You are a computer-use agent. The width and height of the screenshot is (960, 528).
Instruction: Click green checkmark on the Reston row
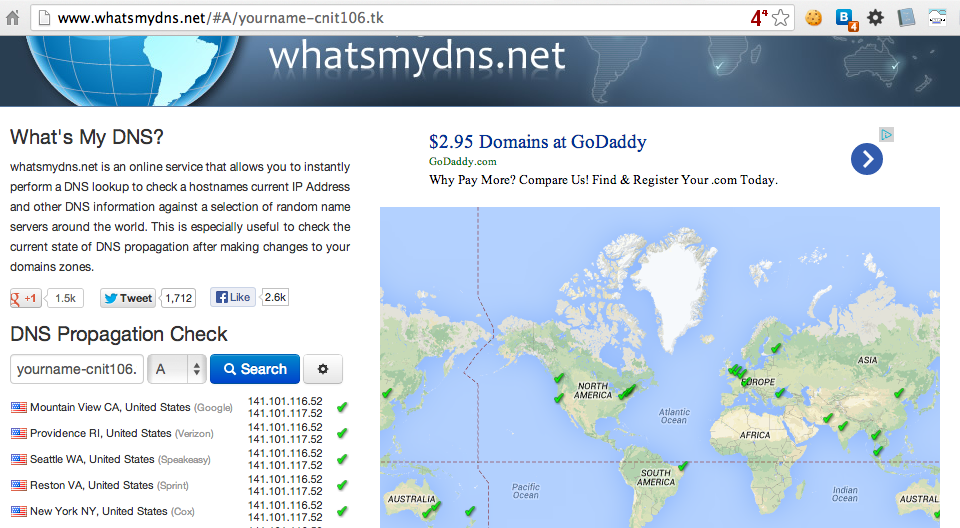[342, 485]
